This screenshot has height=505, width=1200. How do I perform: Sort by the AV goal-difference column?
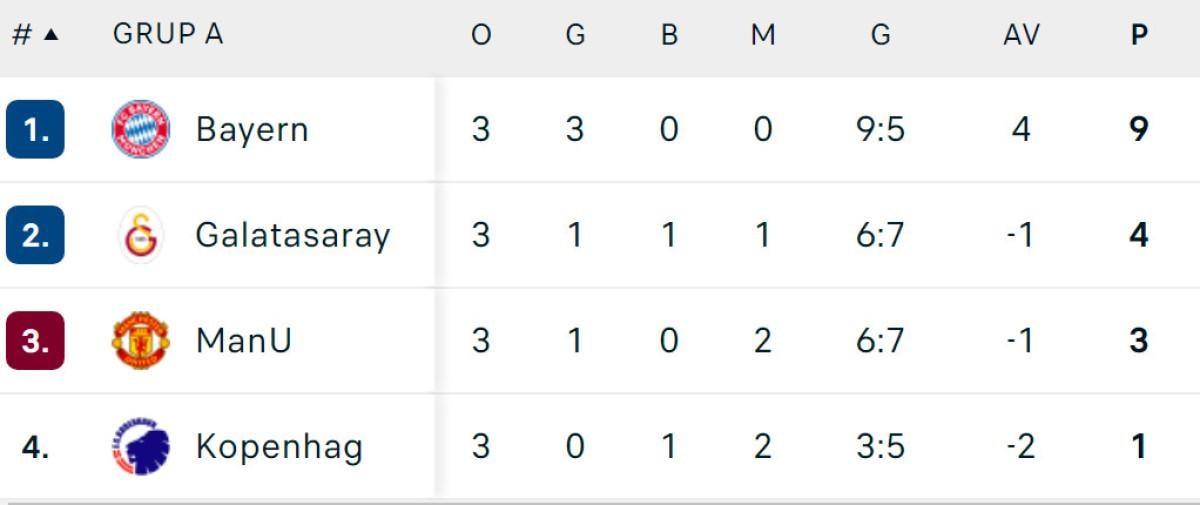1021,35
